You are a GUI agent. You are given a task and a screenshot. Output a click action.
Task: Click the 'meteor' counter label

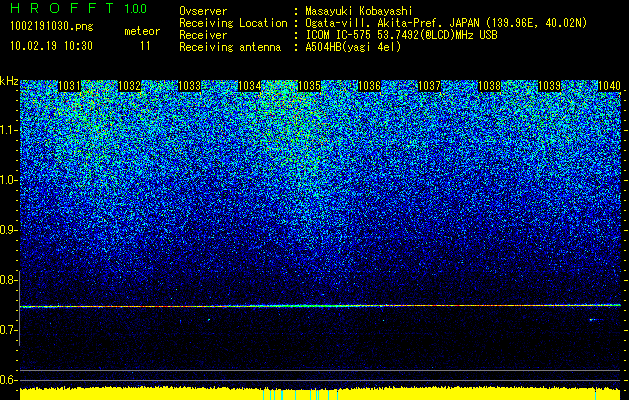coord(142,31)
